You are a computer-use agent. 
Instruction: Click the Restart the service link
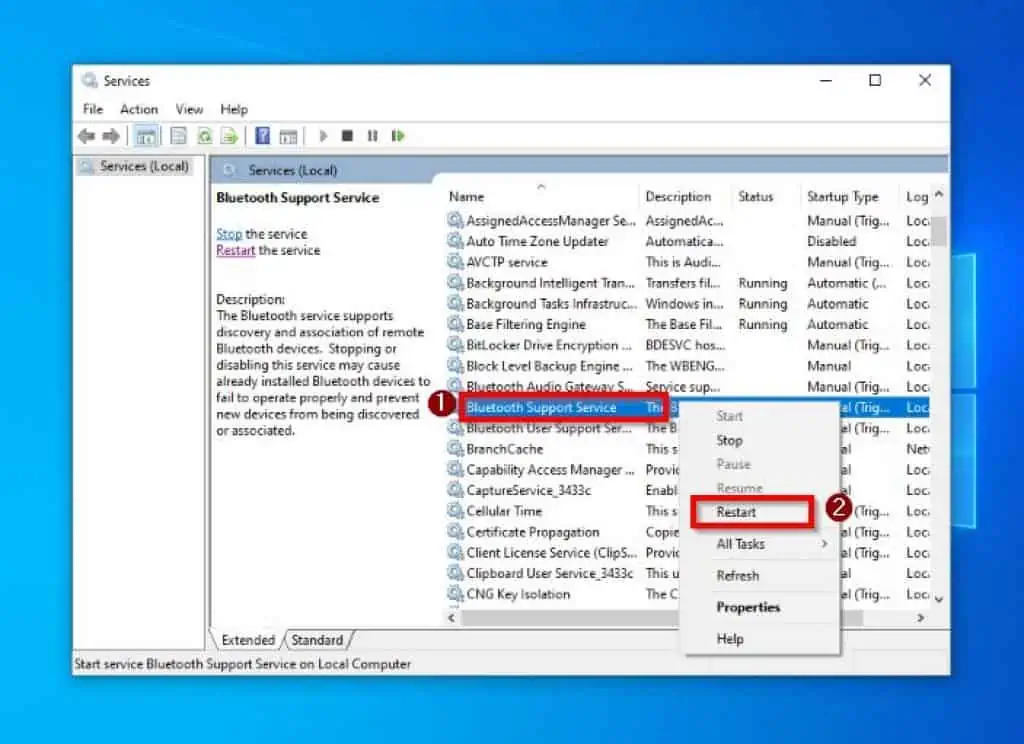click(235, 250)
